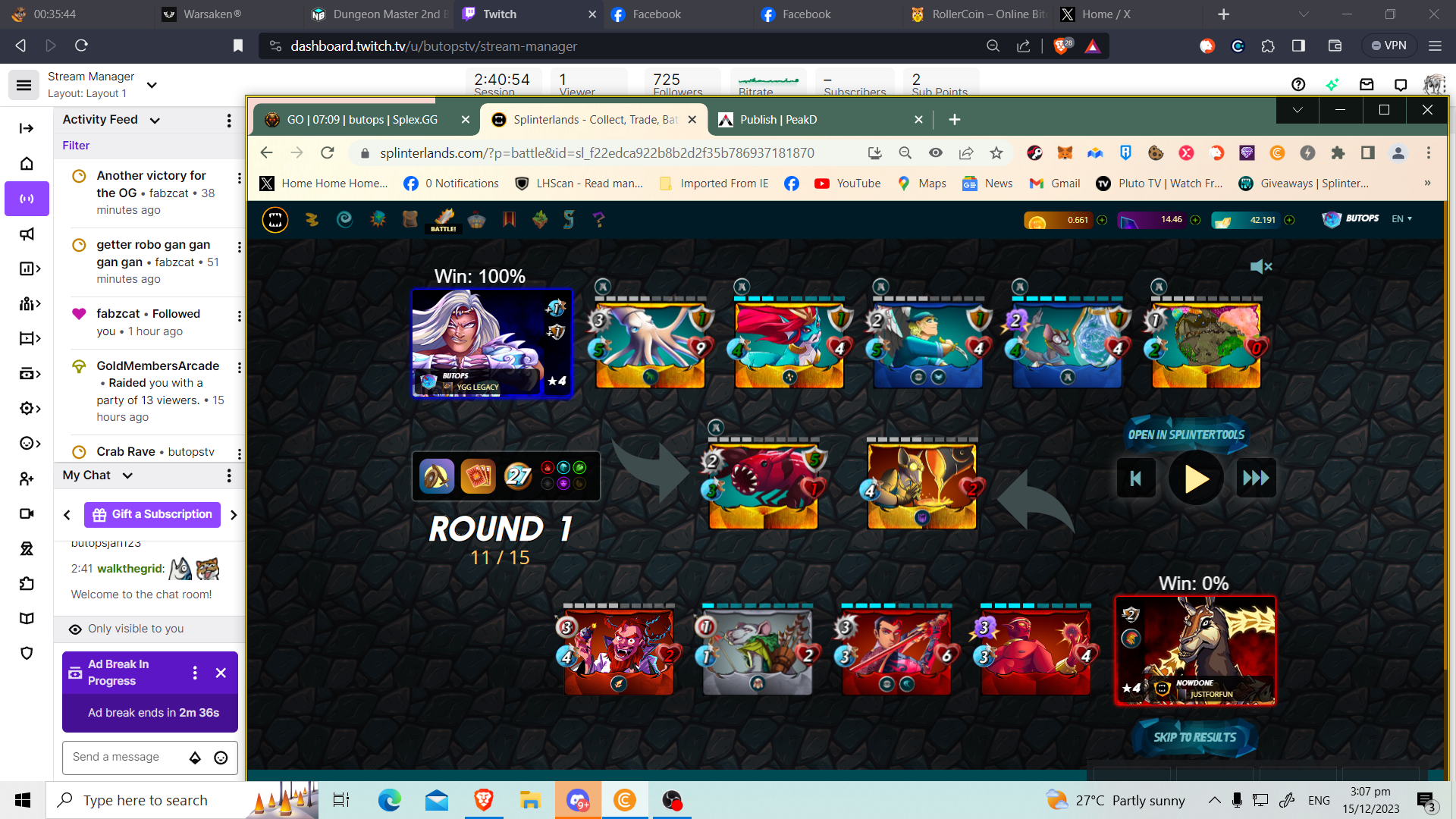Screen dimensions: 1456x819
Task: Open the gold ribbon icon in Splinterlands nav
Action: (312, 220)
